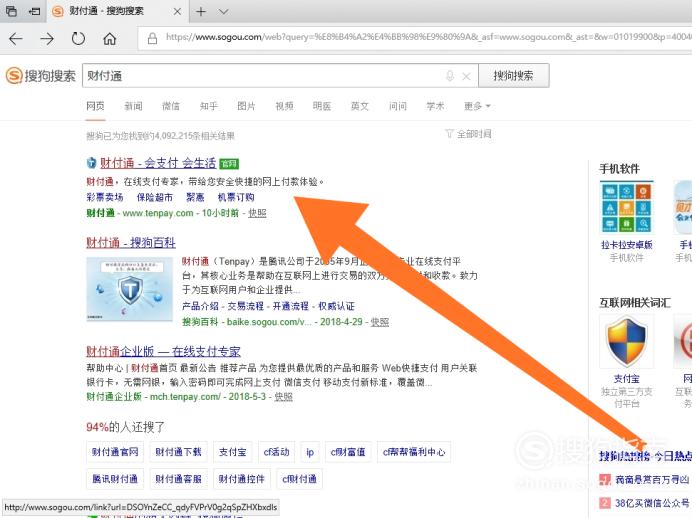The width and height of the screenshot is (692, 518).
Task: Click the ip related search
Action: click(310, 452)
